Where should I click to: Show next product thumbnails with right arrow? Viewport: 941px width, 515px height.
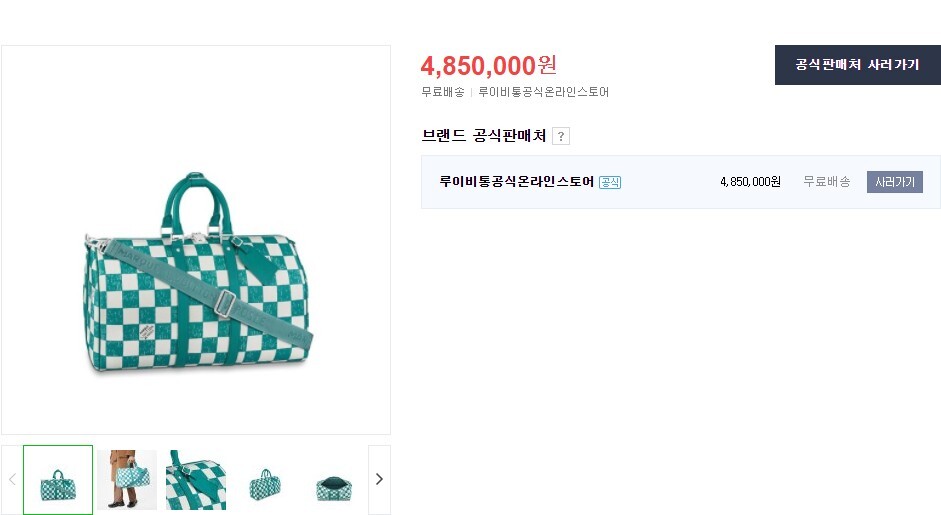379,479
